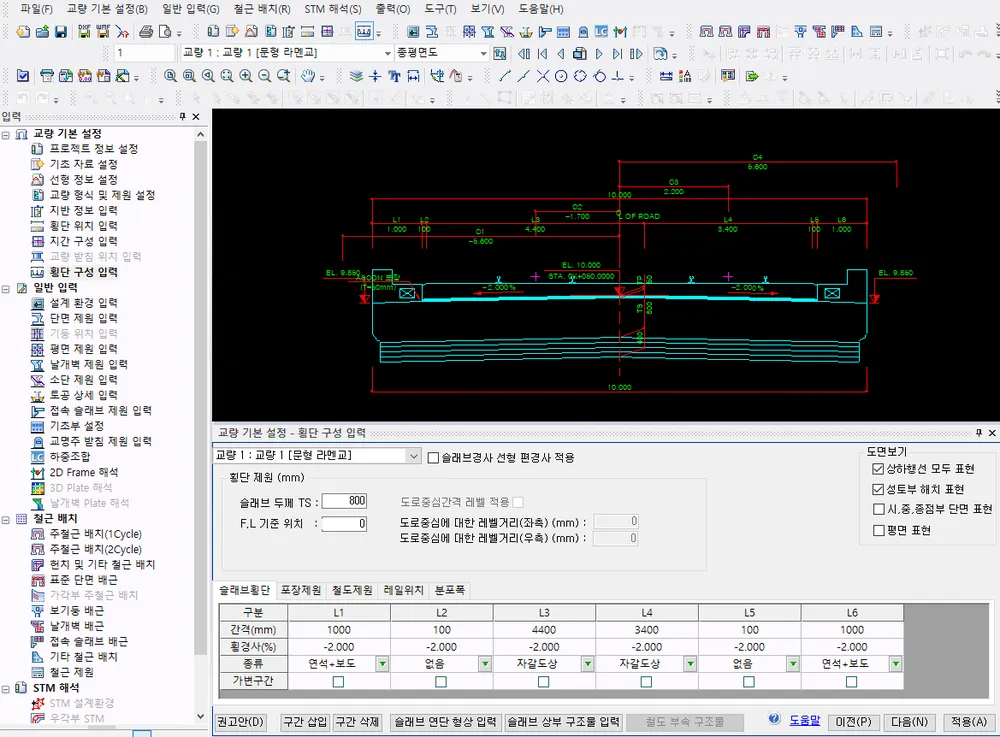
Task: Switch to the 철도제원 tab
Action: click(352, 590)
